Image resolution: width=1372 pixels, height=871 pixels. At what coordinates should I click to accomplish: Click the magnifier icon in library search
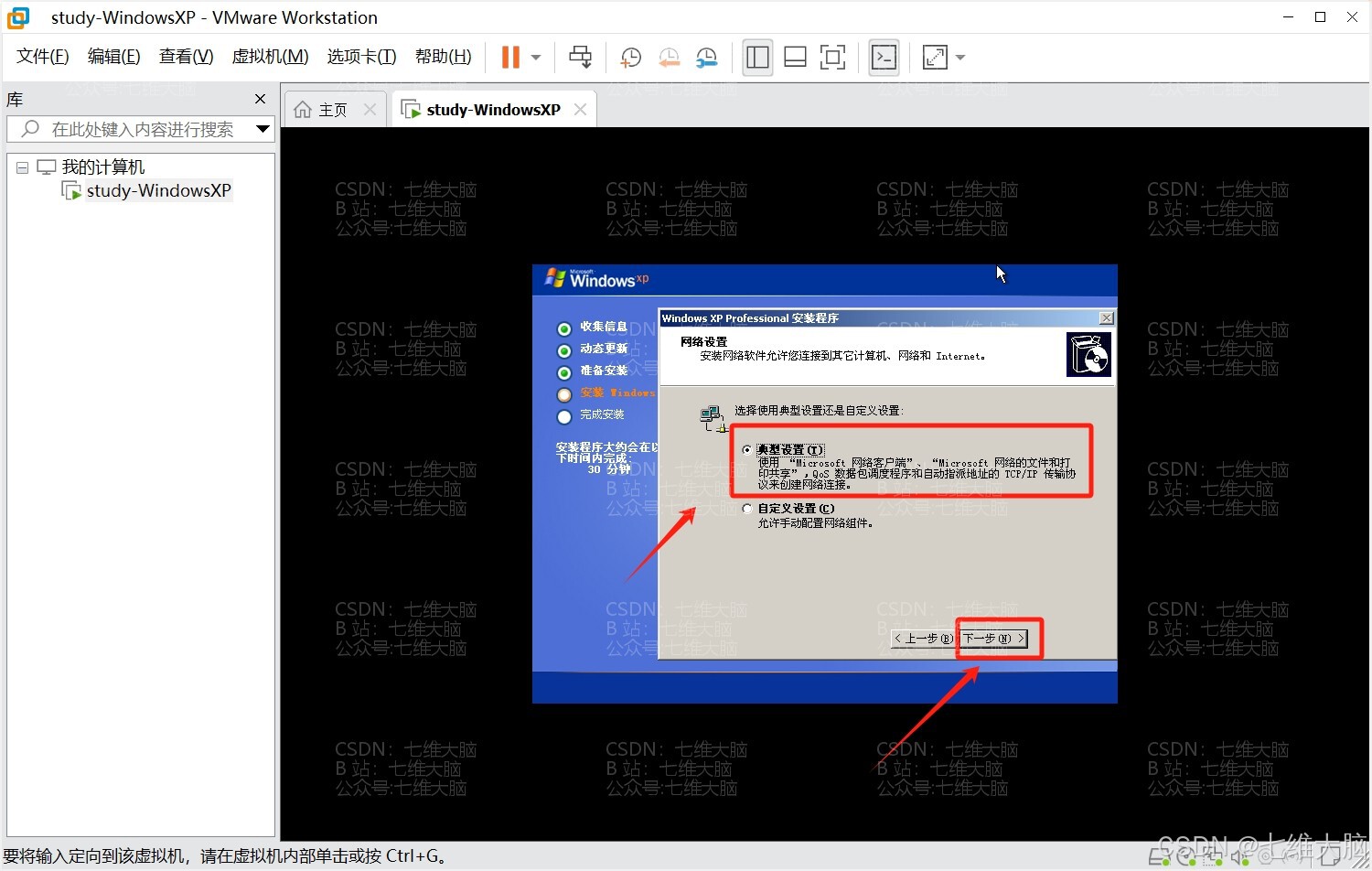pos(30,129)
